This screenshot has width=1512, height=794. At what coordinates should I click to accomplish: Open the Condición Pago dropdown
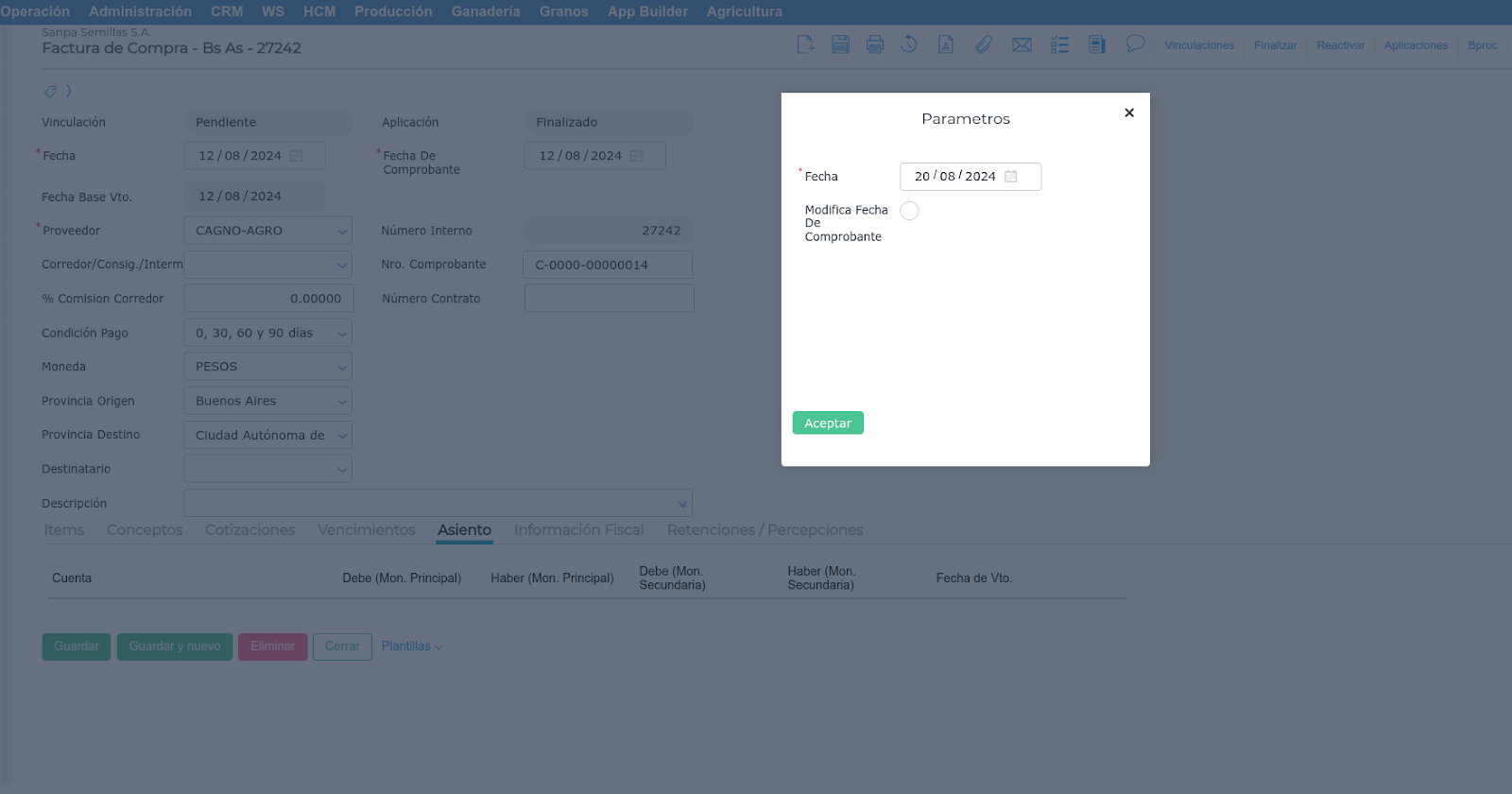341,334
